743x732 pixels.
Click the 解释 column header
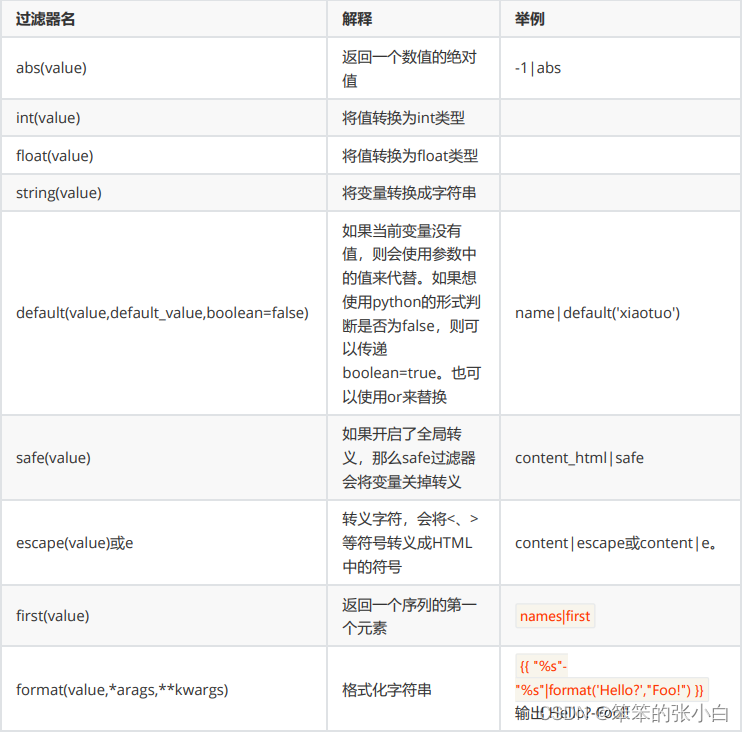(x=356, y=19)
